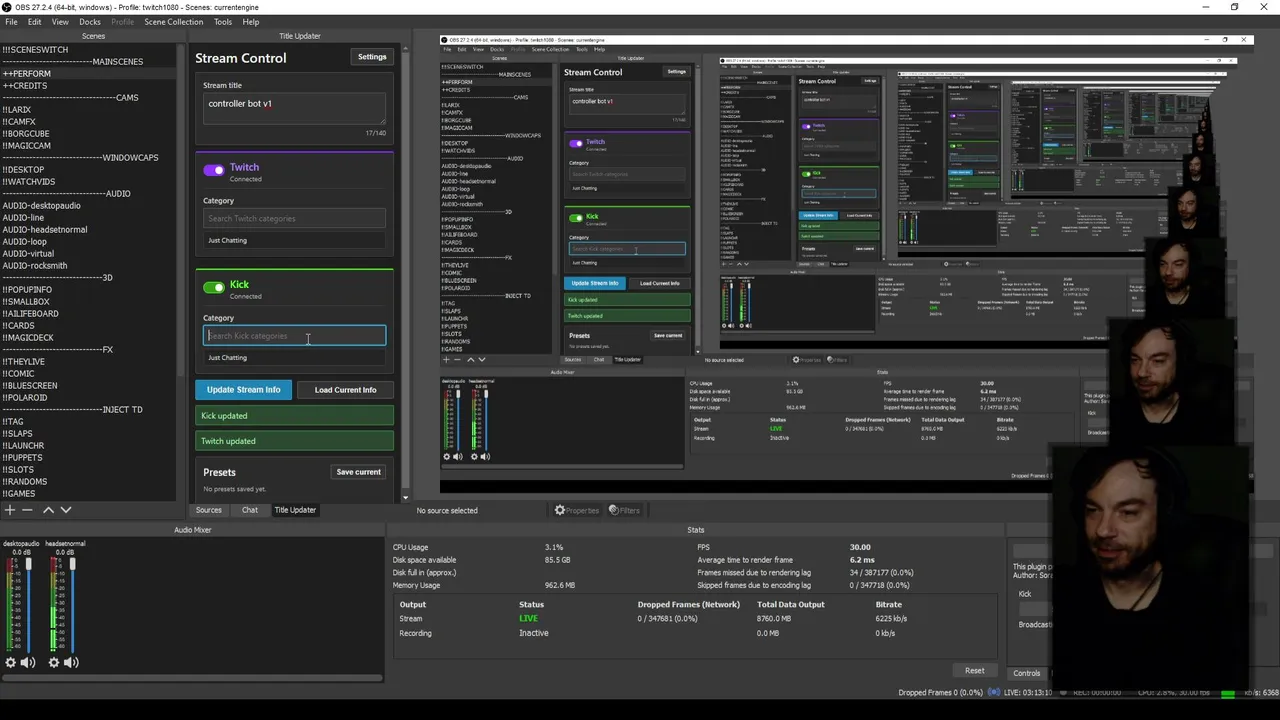Image resolution: width=1280 pixels, height=720 pixels.
Task: Open the Edit menu
Action: [x=35, y=22]
